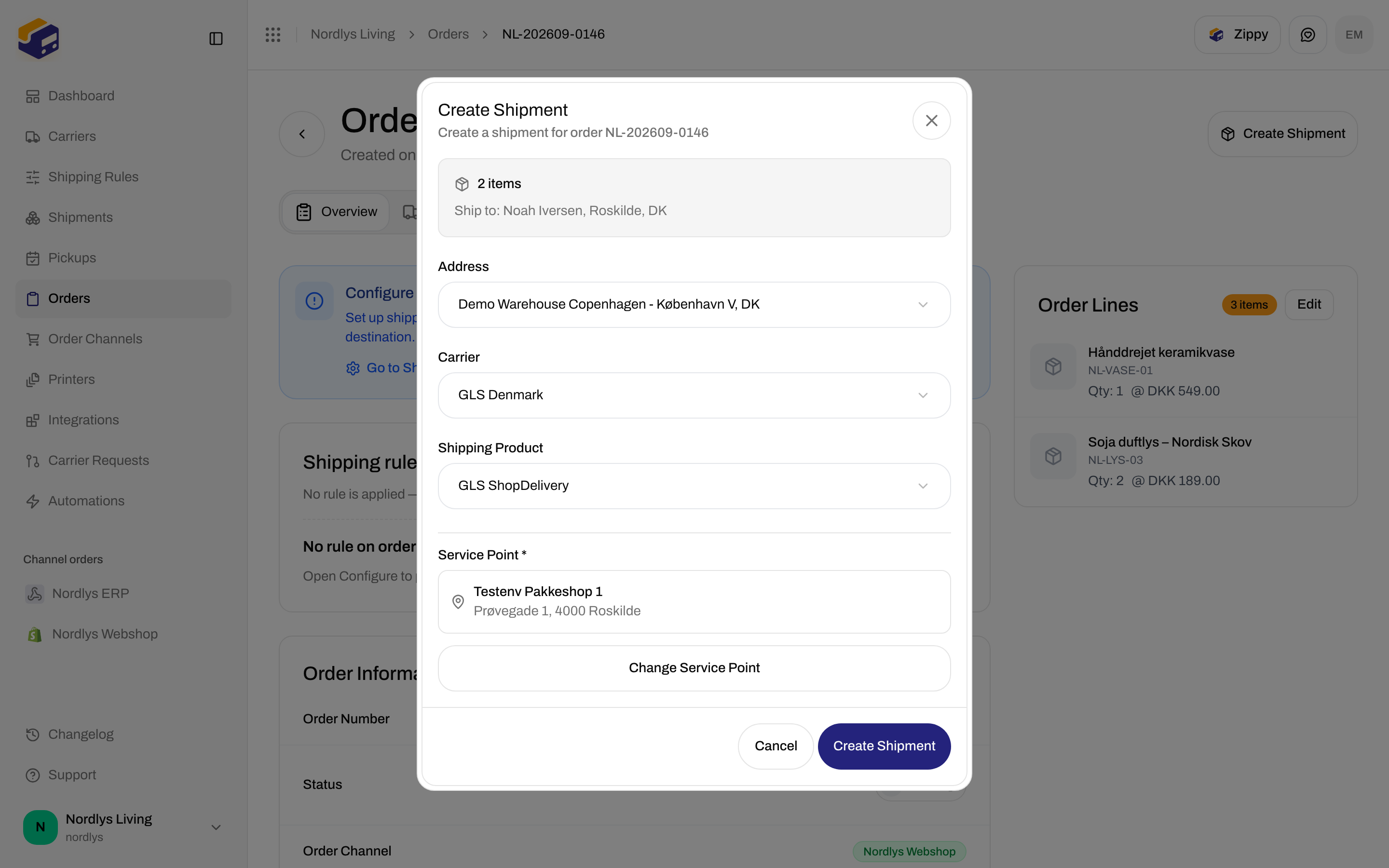The width and height of the screenshot is (1389, 868).
Task: Click Change Service Point button
Action: pyautogui.click(x=694, y=668)
